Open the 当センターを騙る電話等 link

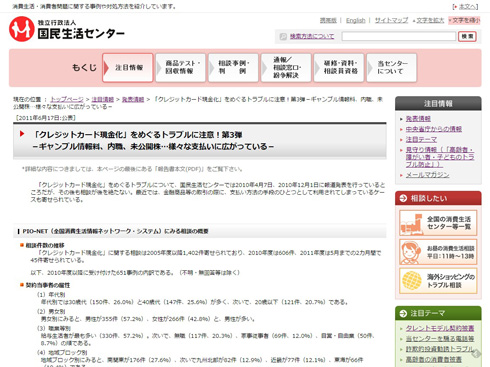pyautogui.click(x=440, y=339)
